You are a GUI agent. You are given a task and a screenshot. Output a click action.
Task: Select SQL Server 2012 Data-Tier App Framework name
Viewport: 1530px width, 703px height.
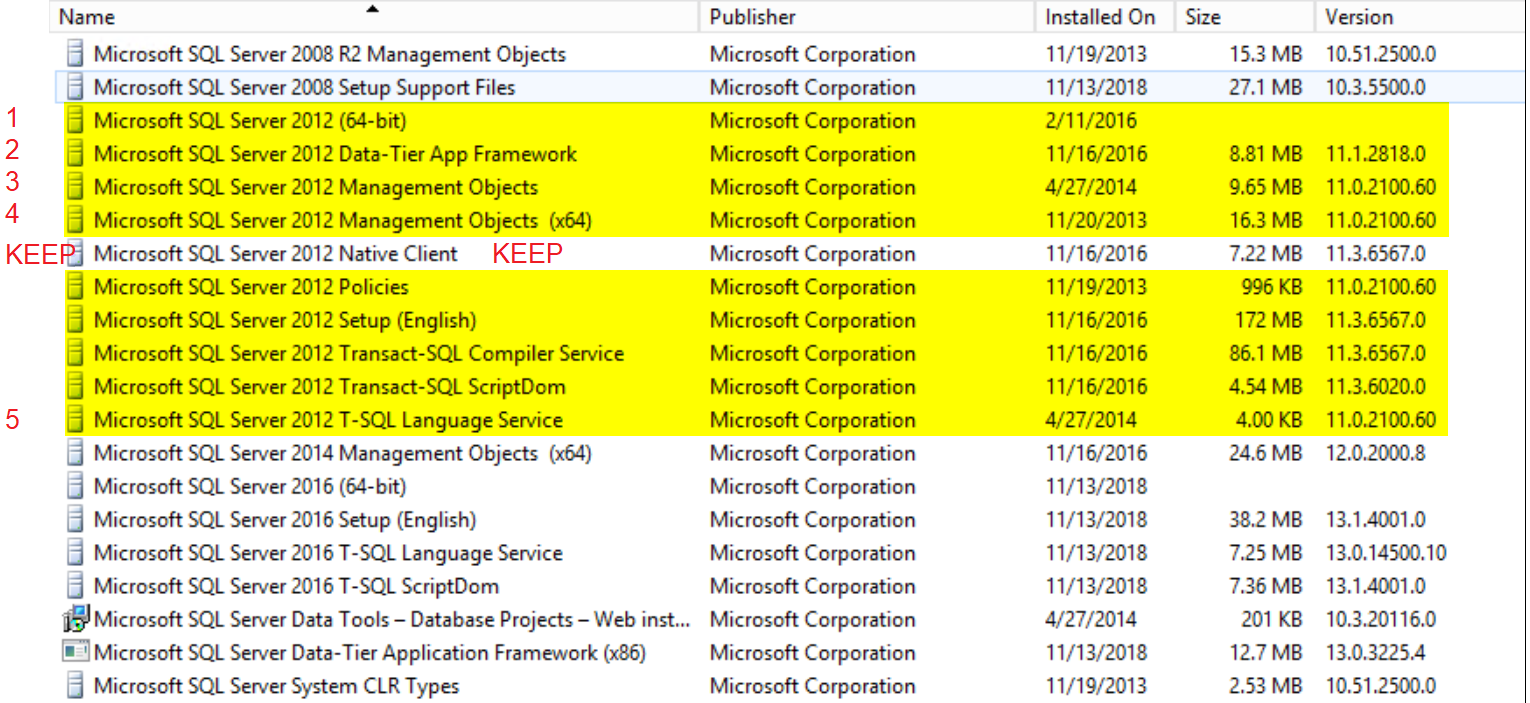(x=336, y=154)
